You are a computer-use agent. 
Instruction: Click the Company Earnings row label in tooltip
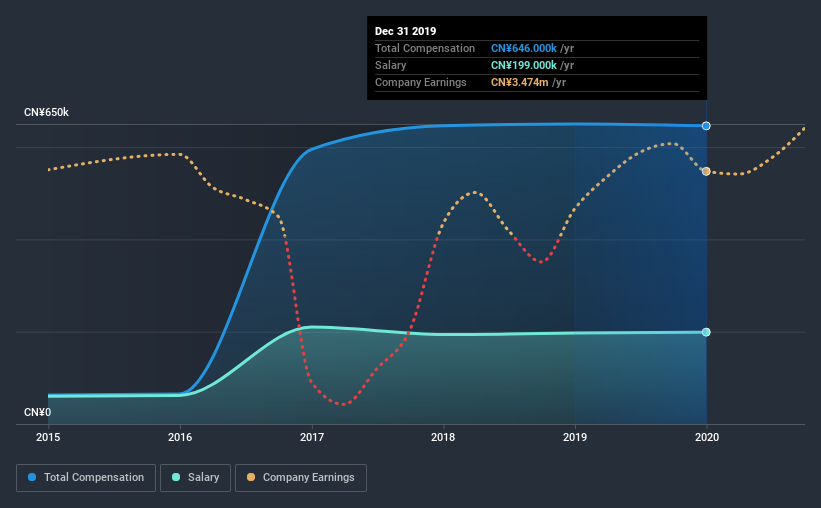(x=420, y=82)
